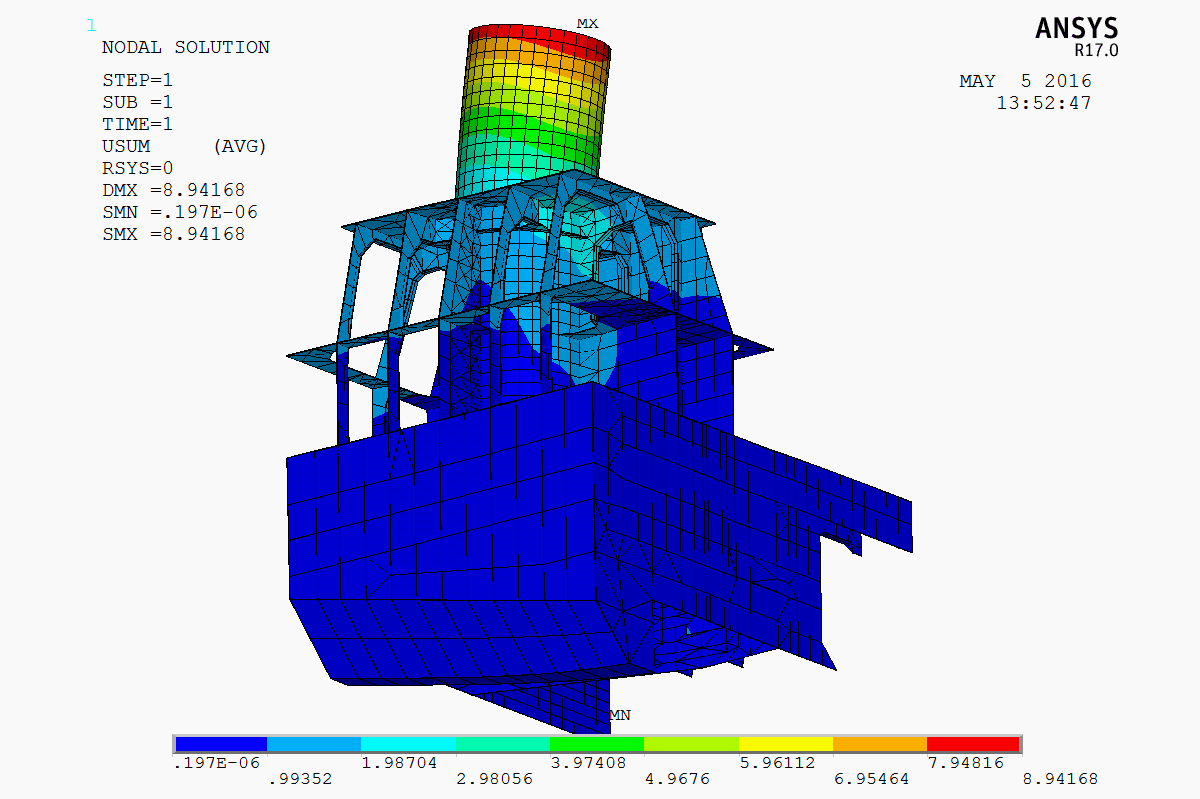Screen dimensions: 1200x799
Task: Click the green midrange band of the legend
Action: tap(598, 745)
